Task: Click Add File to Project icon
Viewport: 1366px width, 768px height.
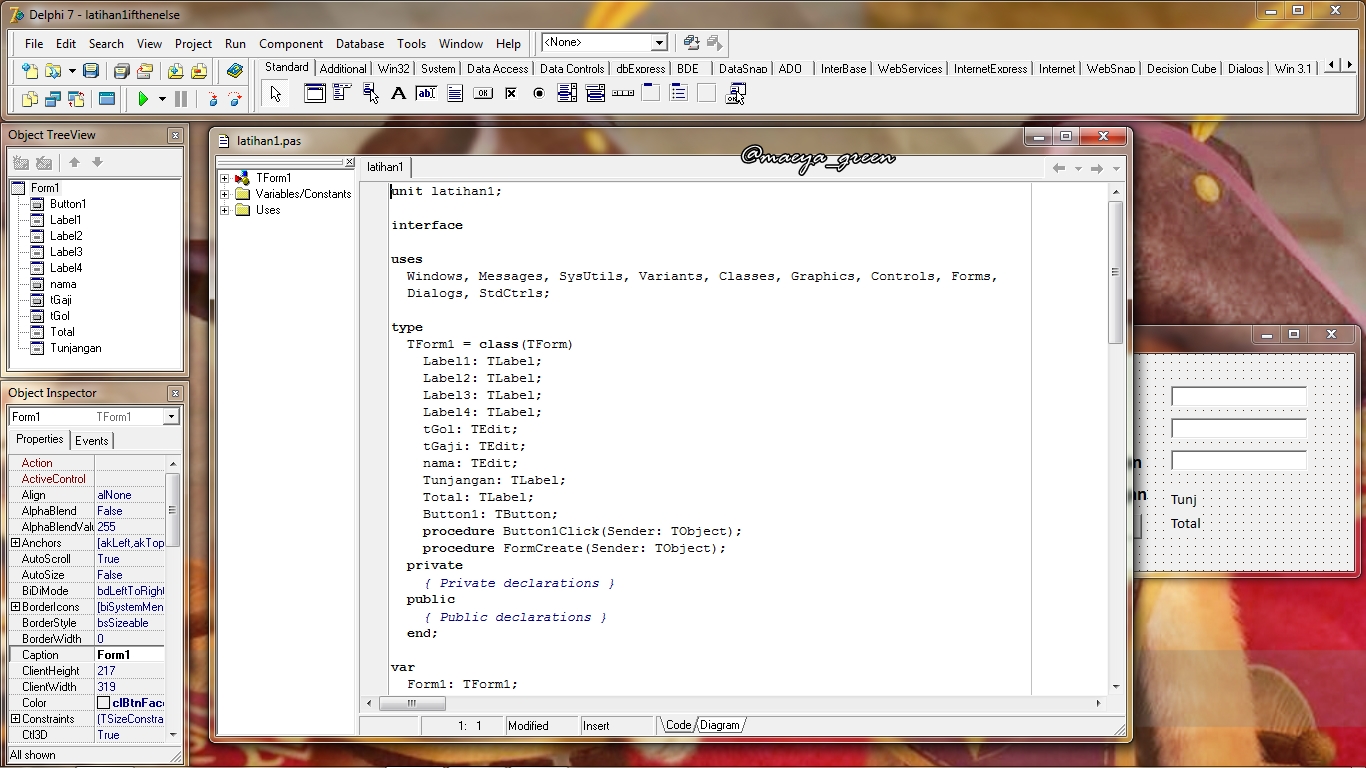Action: click(175, 71)
